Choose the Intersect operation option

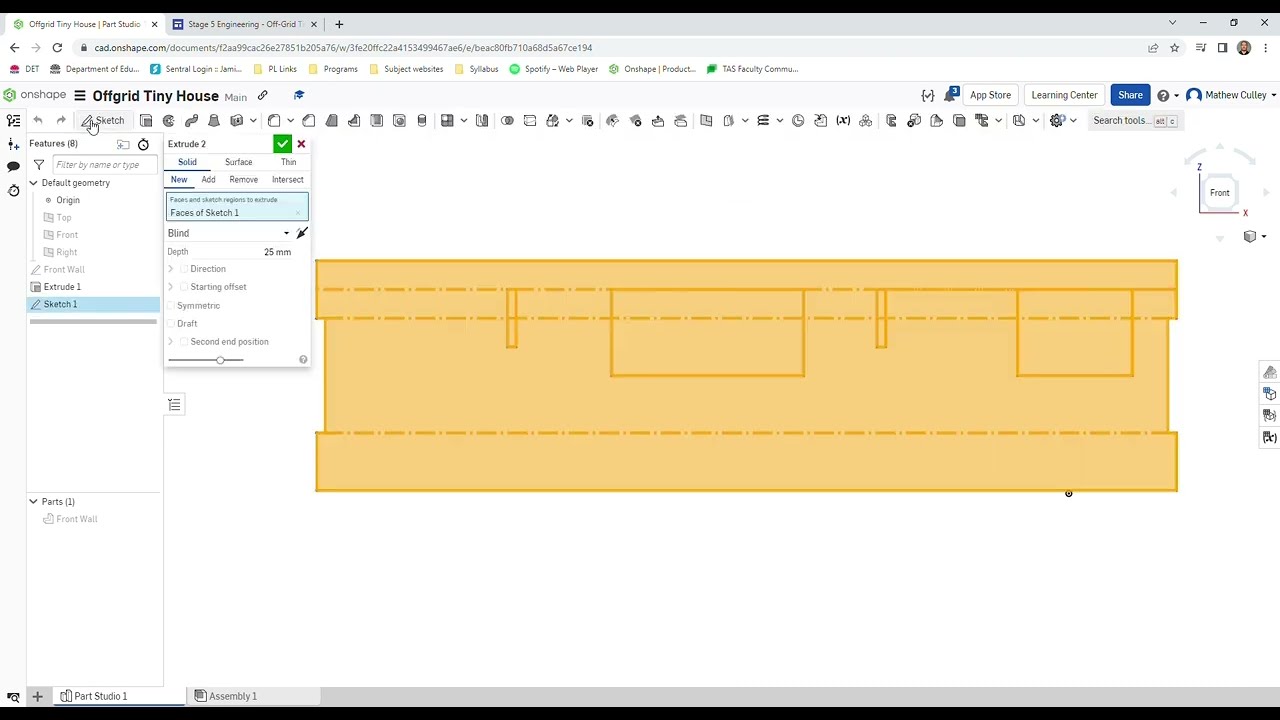288,180
